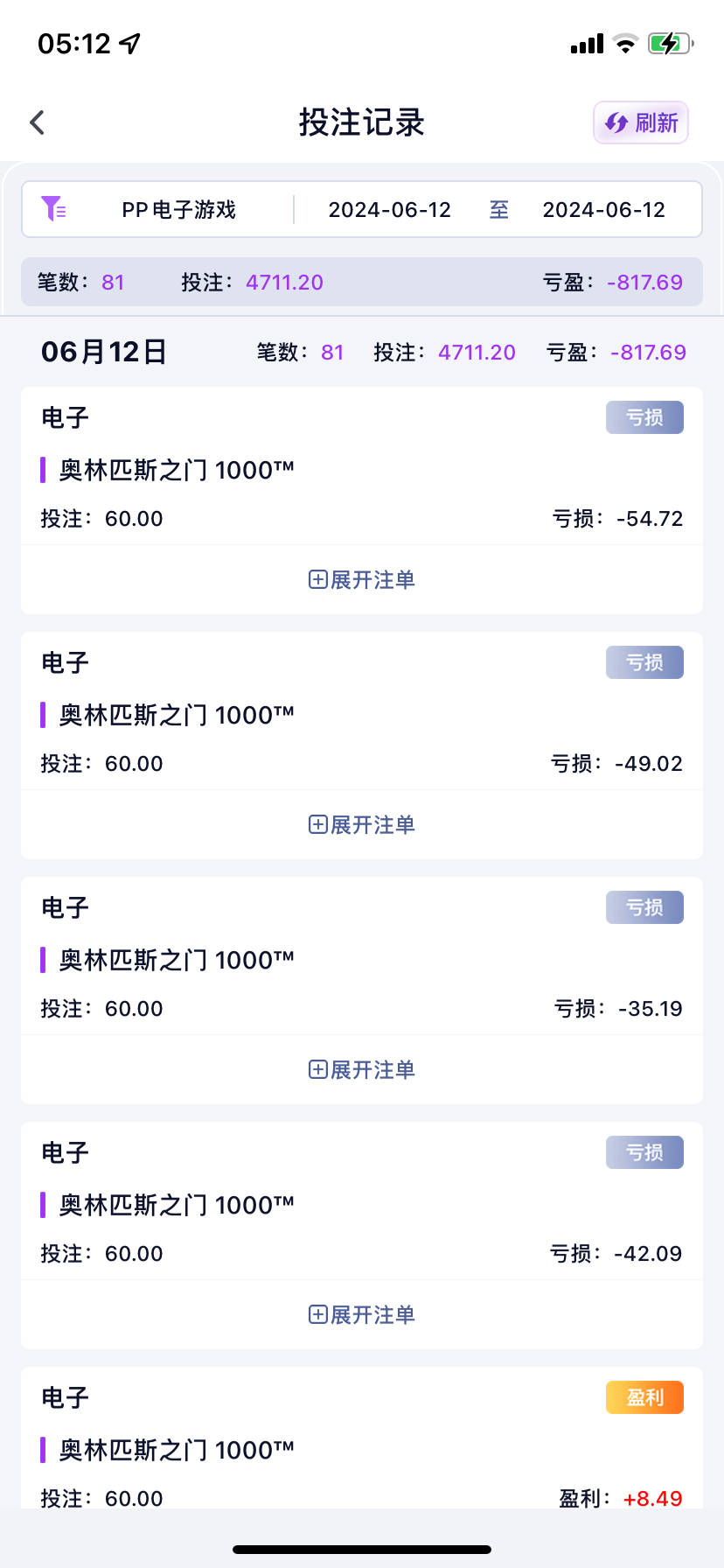
Task: Click the refresh 刷新 button
Action: click(x=641, y=122)
